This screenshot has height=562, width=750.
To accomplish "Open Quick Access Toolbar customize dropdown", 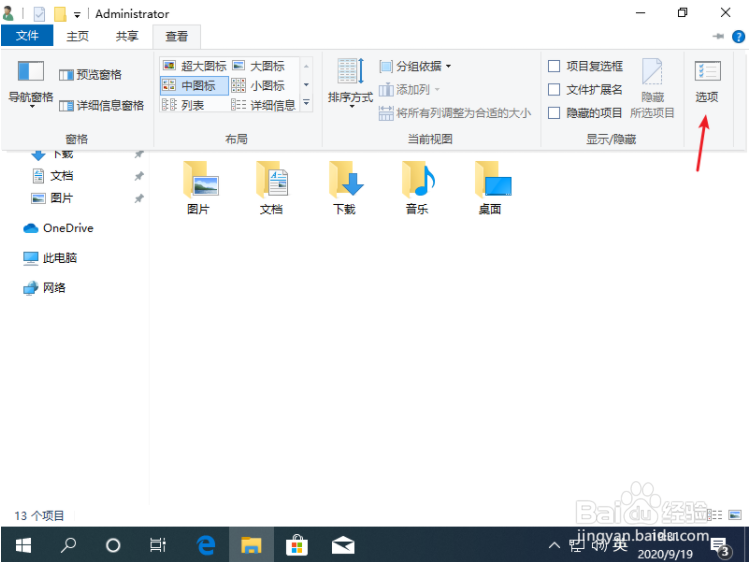I will pyautogui.click(x=77, y=15).
